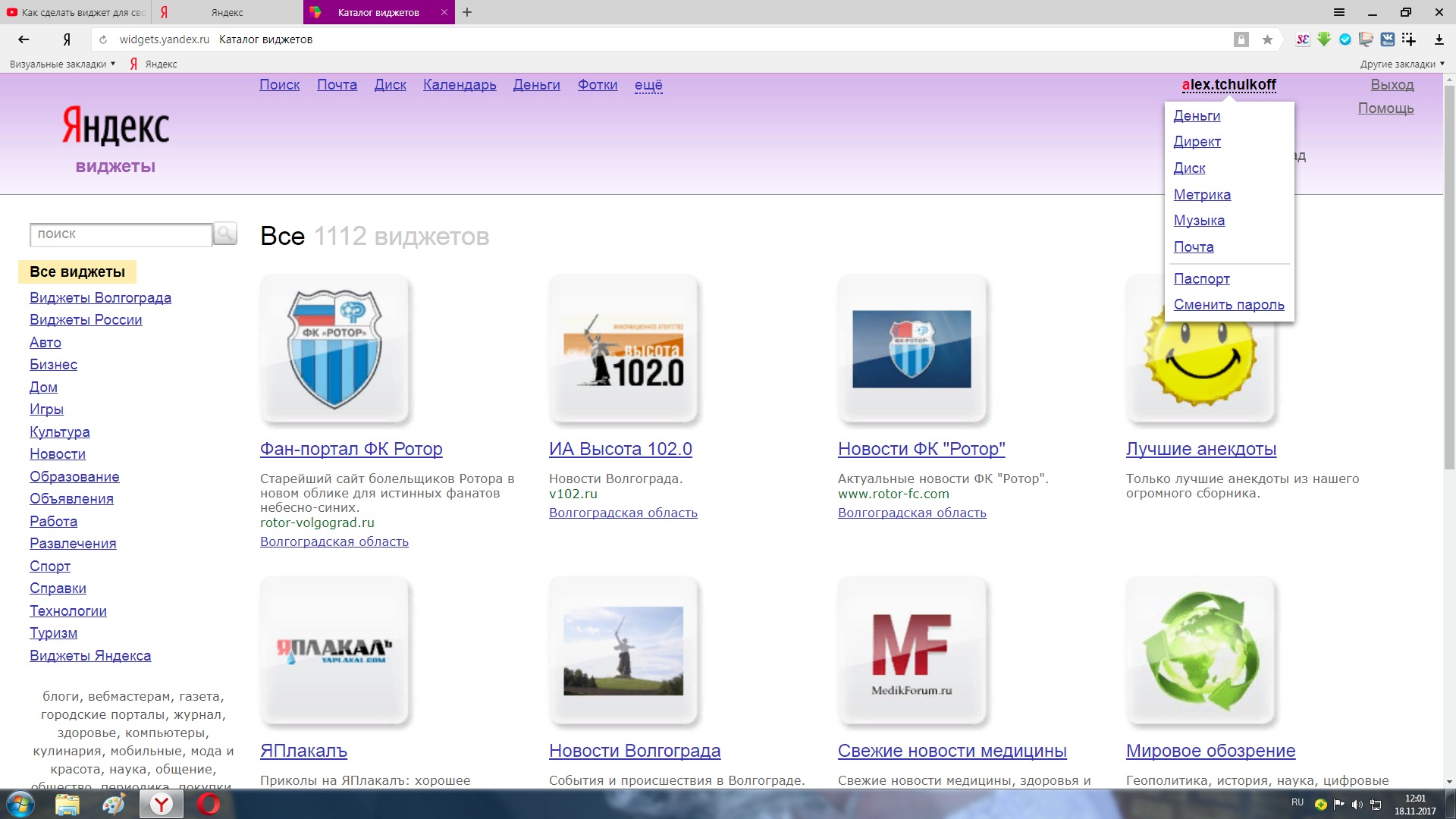Switch to Как сделать виджет tab

[75, 12]
